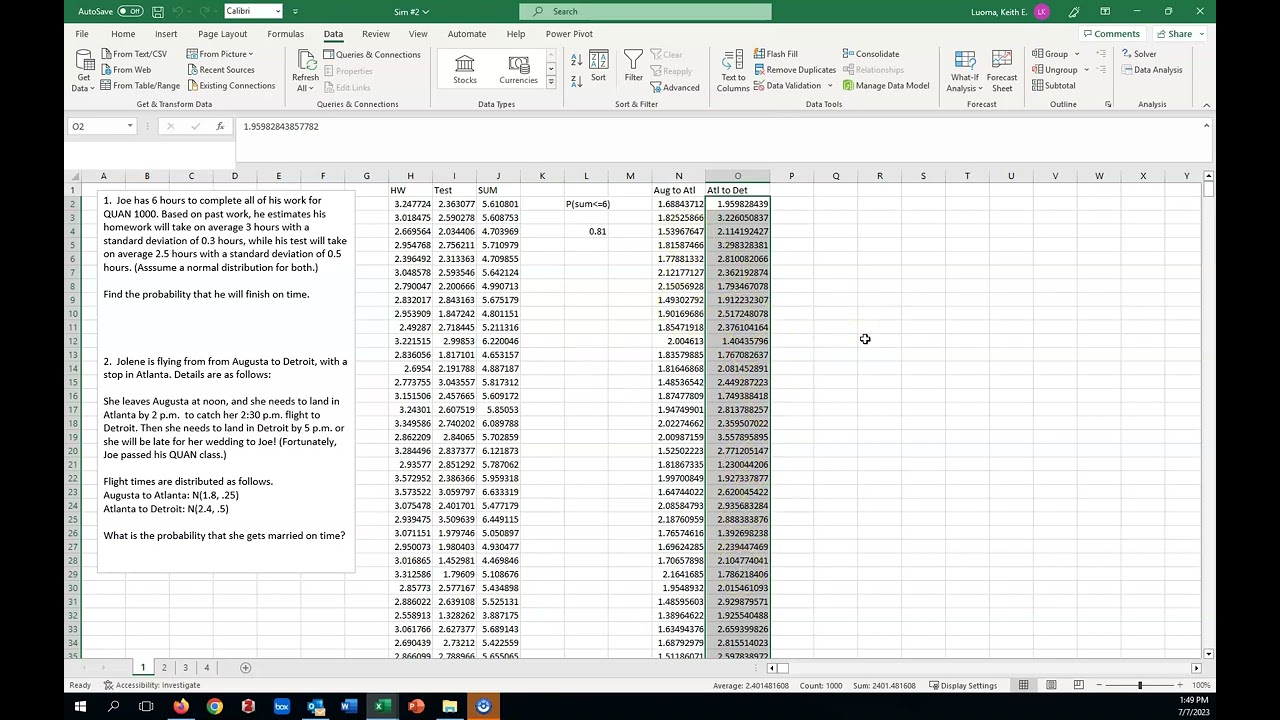
Task: Click in the Search box
Action: pyautogui.click(x=645, y=12)
